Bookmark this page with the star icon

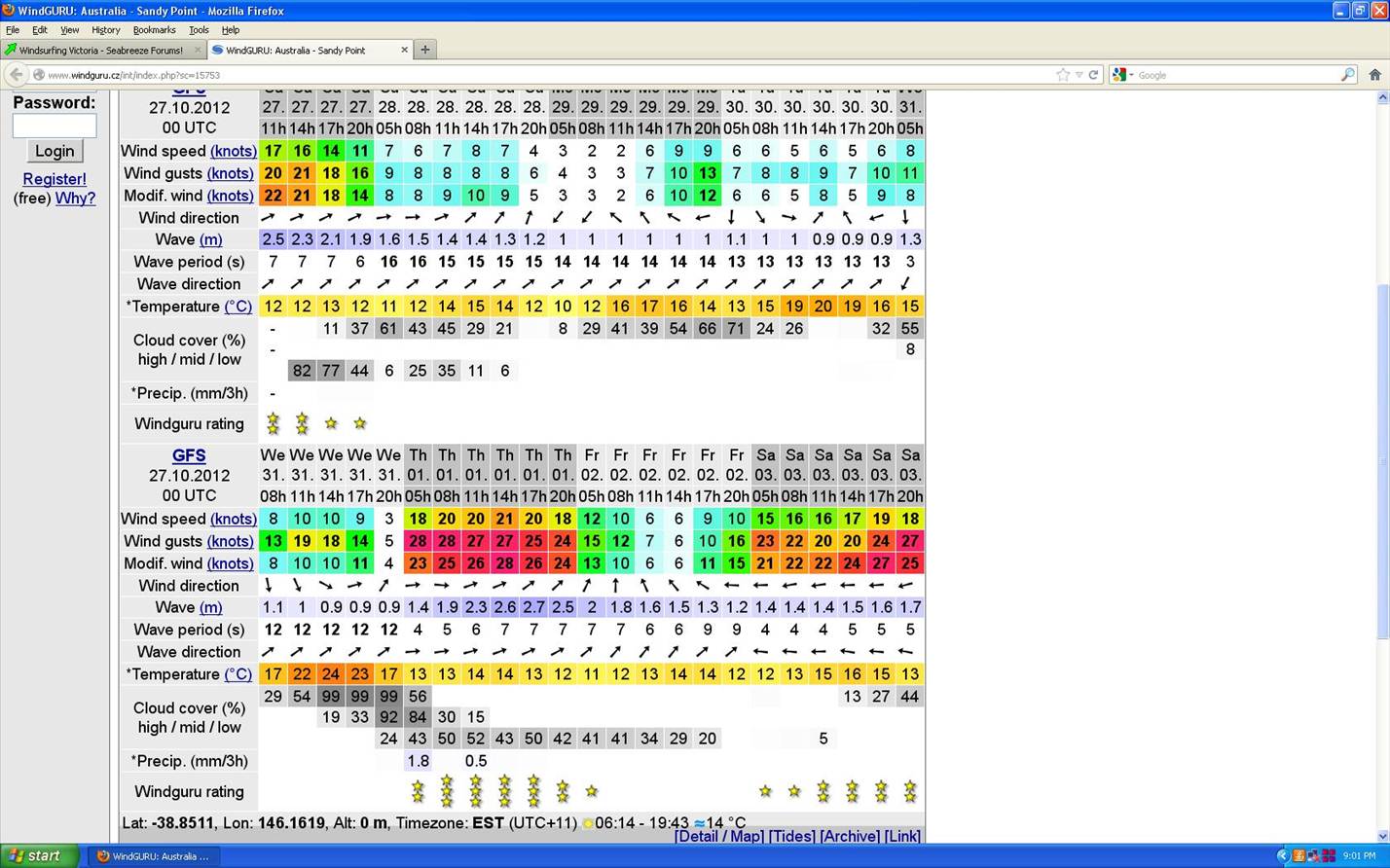click(x=1063, y=75)
